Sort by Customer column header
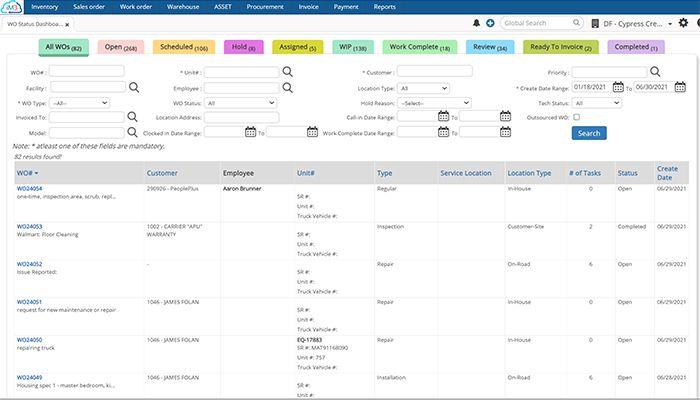 (162, 173)
